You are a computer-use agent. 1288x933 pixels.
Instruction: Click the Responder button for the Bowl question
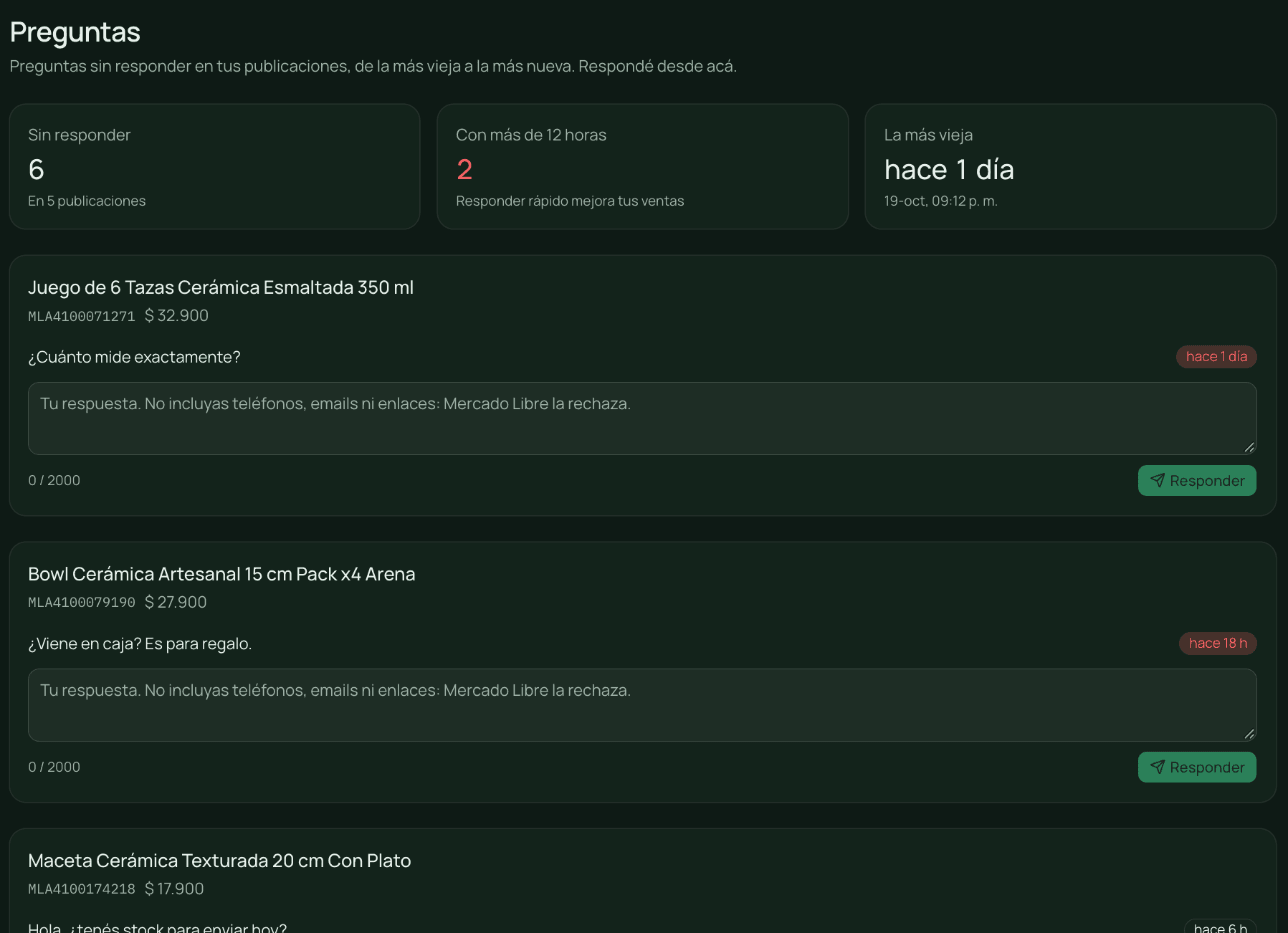[1197, 767]
